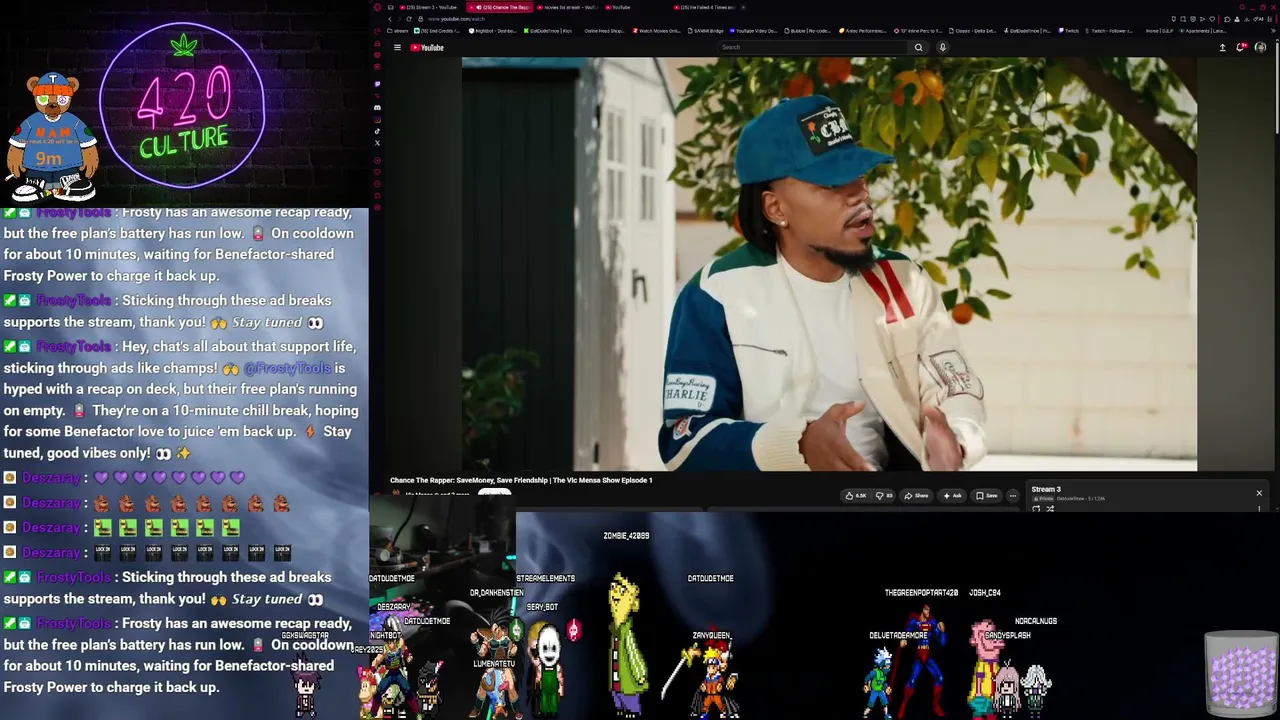Expand the bookmarks bar overflow chevron
This screenshot has height=720, width=1280.
(1273, 31)
